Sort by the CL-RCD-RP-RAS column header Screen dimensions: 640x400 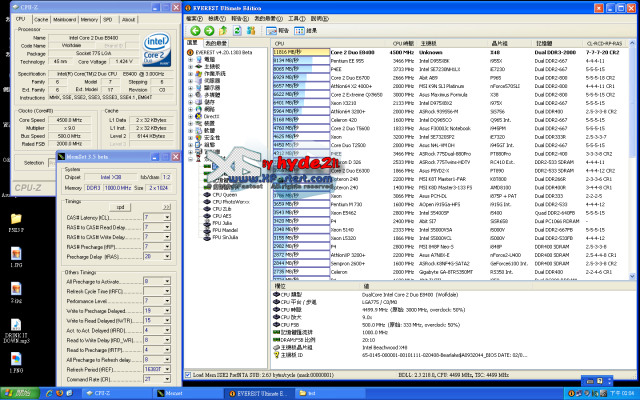[605, 43]
